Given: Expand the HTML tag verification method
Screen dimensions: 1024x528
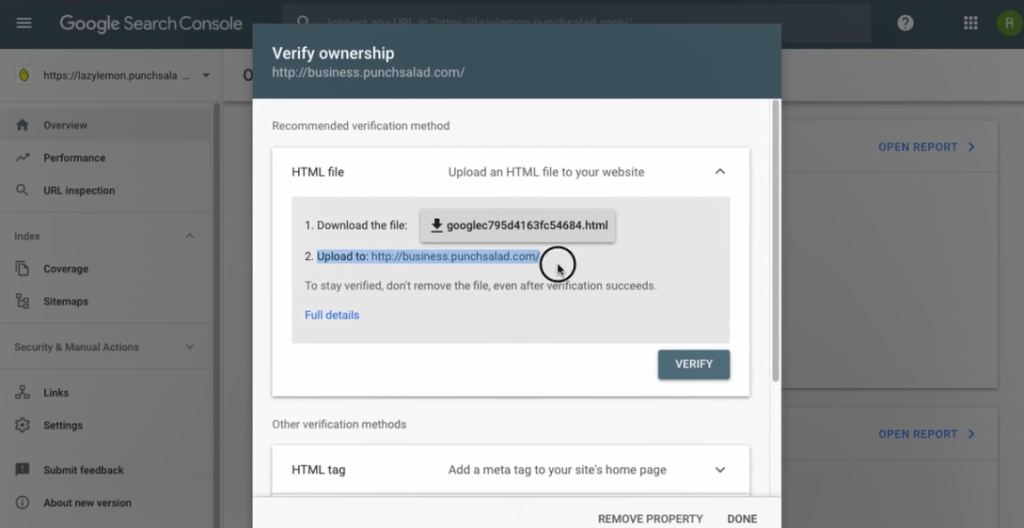Looking at the screenshot, I should click(x=720, y=470).
